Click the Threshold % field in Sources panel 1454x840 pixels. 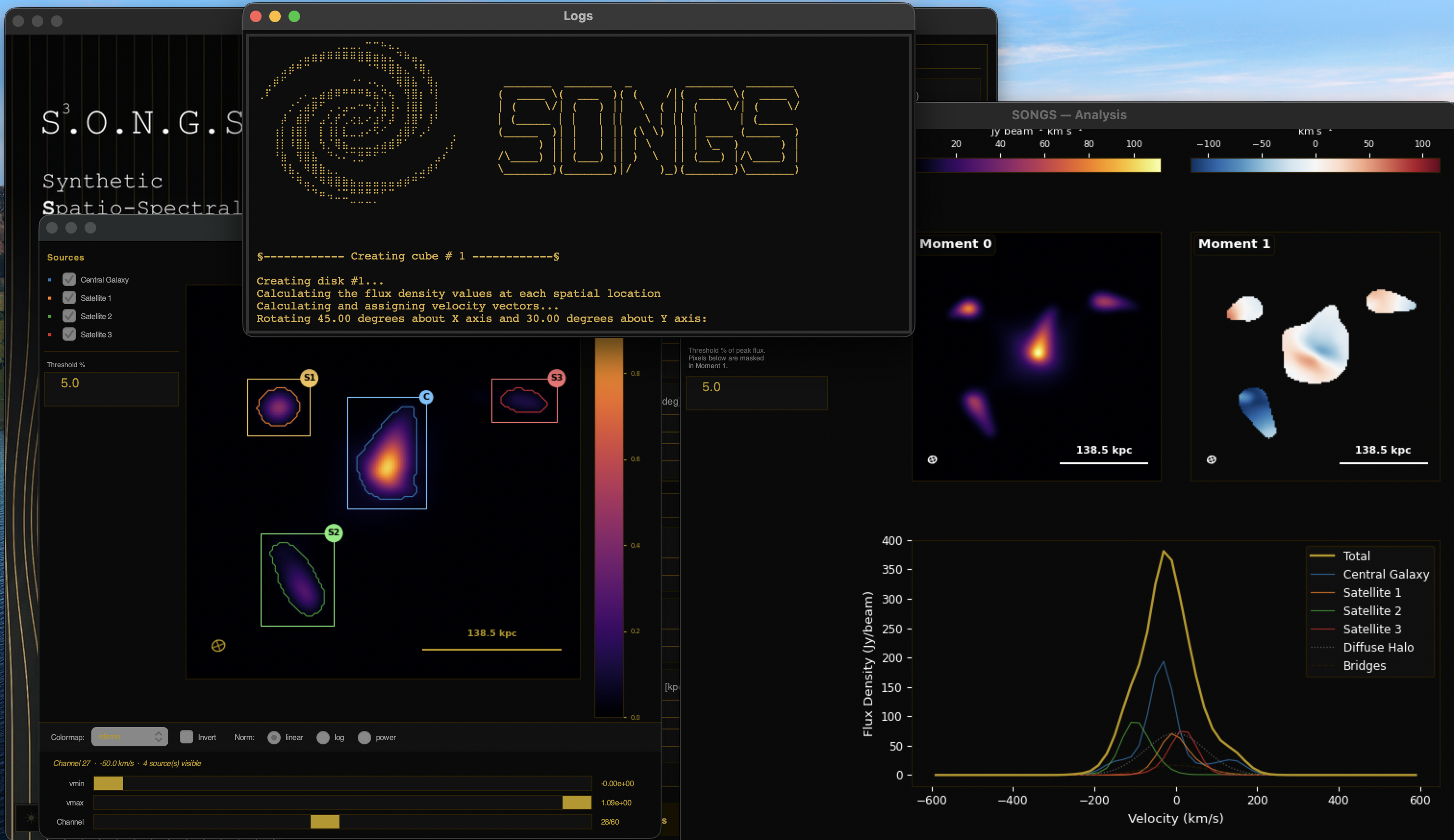coord(112,389)
